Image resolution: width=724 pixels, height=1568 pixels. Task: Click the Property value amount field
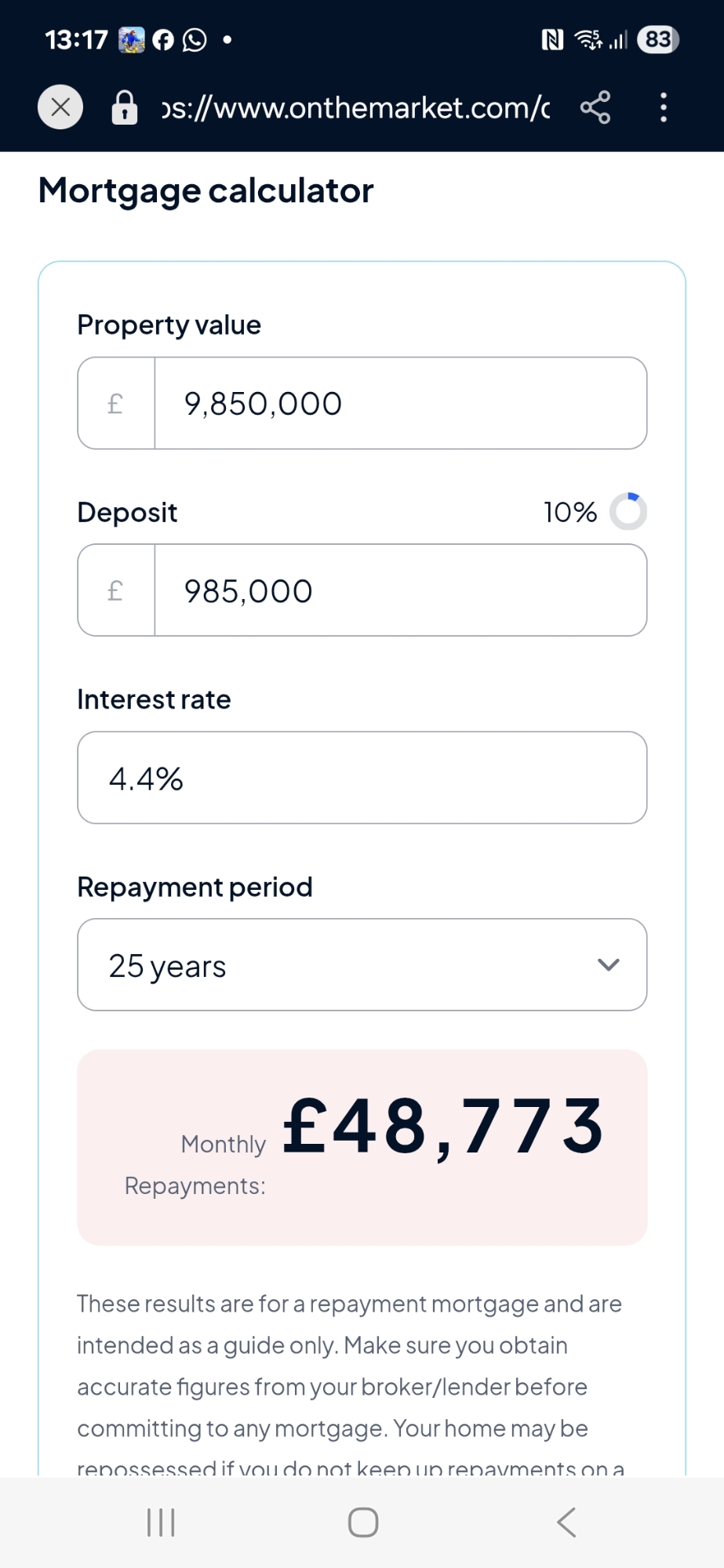coord(400,404)
